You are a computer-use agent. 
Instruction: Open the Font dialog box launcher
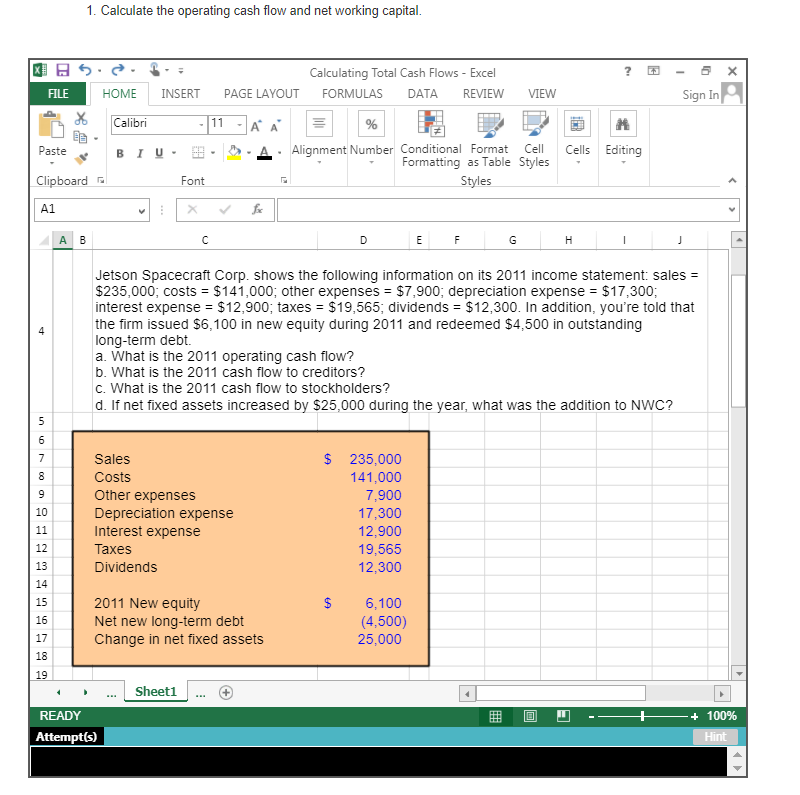284,179
